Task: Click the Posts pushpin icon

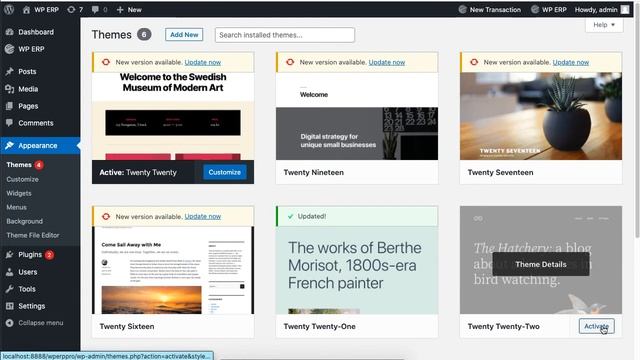Action: coord(10,71)
